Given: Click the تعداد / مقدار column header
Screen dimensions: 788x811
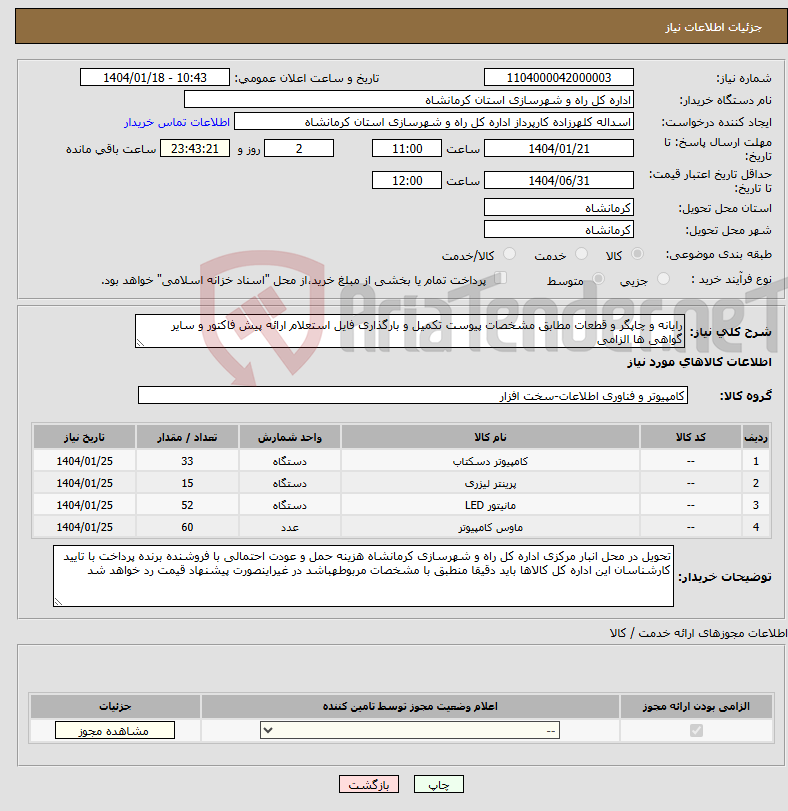Looking at the screenshot, I should click(x=187, y=437).
